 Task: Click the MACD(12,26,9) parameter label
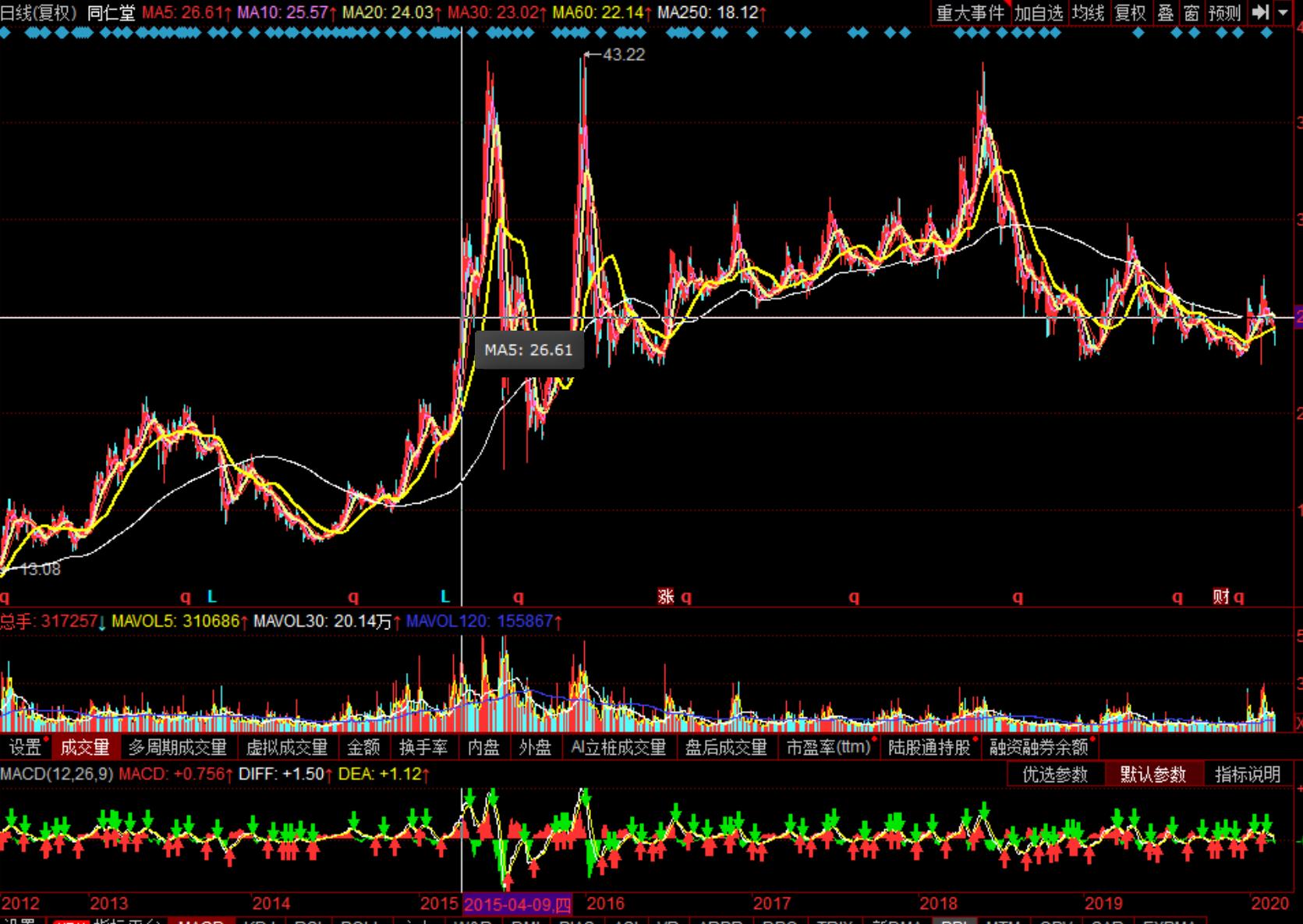point(56,774)
